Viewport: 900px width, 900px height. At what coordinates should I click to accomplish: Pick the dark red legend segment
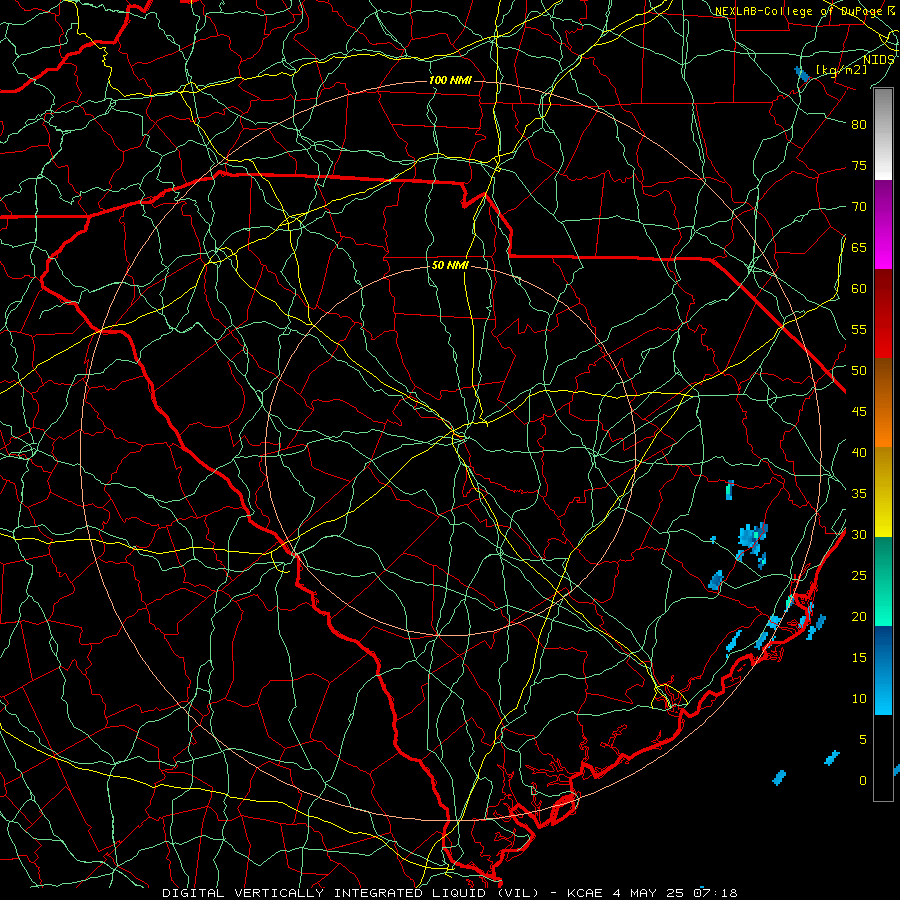(883, 314)
